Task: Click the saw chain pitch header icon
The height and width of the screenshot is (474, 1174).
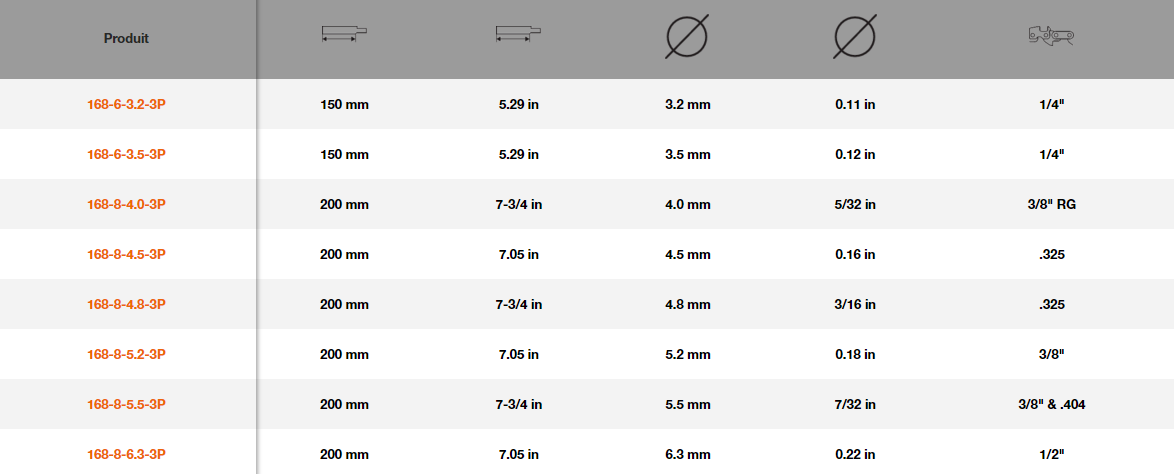Action: point(1052,36)
